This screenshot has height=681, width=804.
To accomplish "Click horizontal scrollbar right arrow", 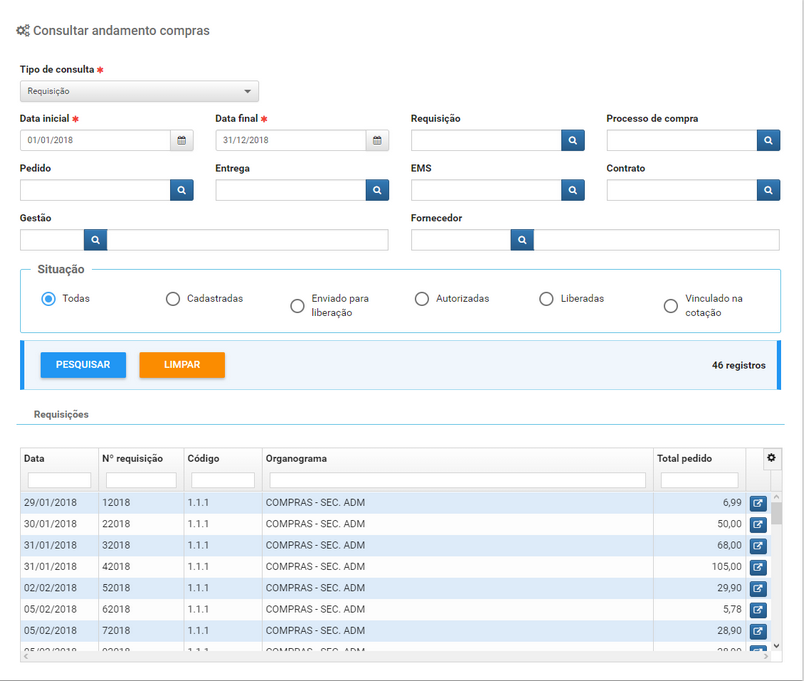I will 767,656.
